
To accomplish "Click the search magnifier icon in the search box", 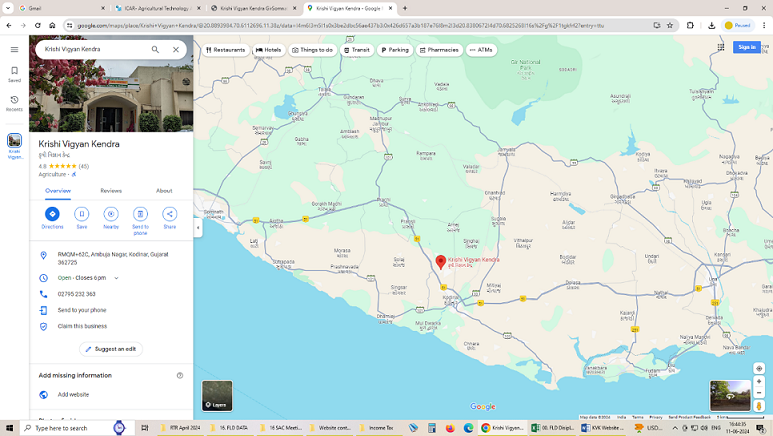I will point(155,49).
